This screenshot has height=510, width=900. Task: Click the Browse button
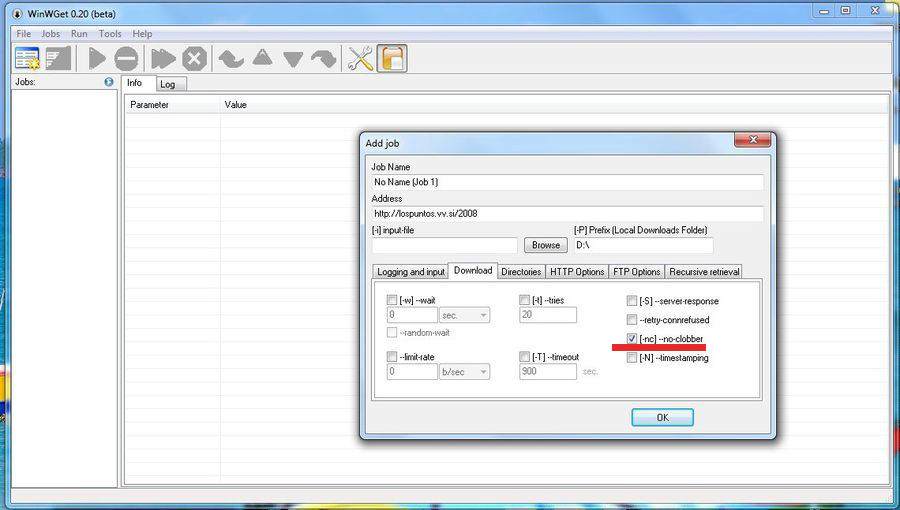[545, 245]
